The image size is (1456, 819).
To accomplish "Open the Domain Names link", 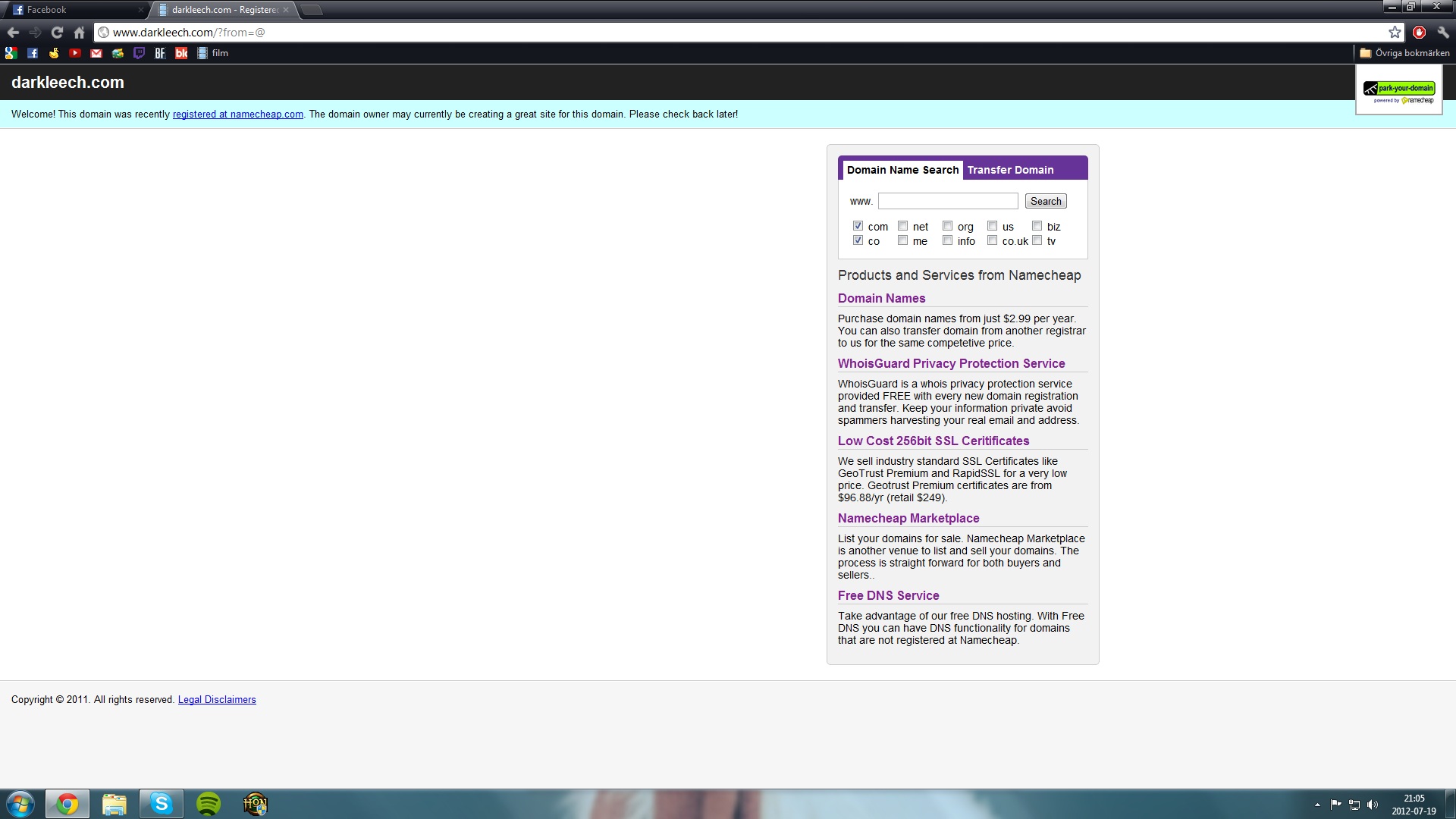I will [x=881, y=298].
